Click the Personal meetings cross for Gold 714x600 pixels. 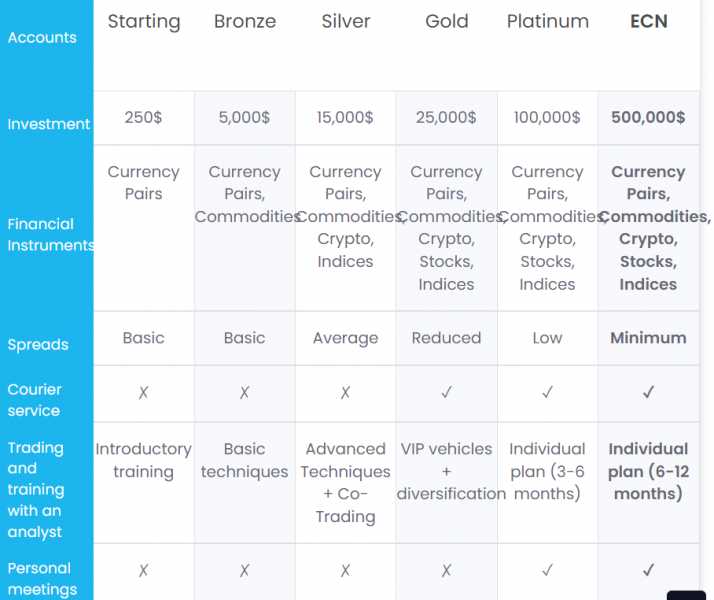(x=446, y=570)
